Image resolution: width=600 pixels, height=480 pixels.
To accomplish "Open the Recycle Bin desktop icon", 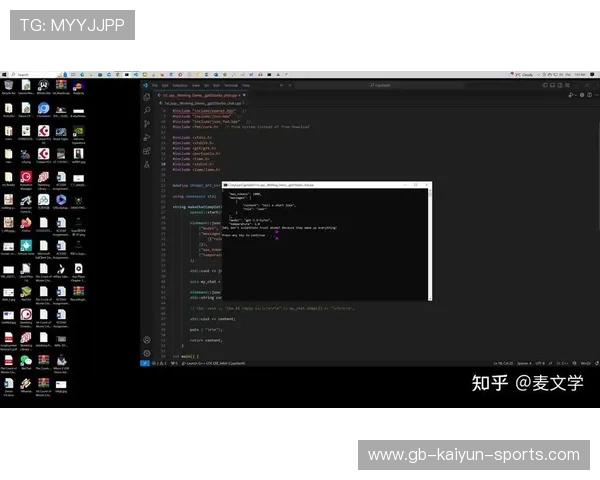I will click(9, 86).
